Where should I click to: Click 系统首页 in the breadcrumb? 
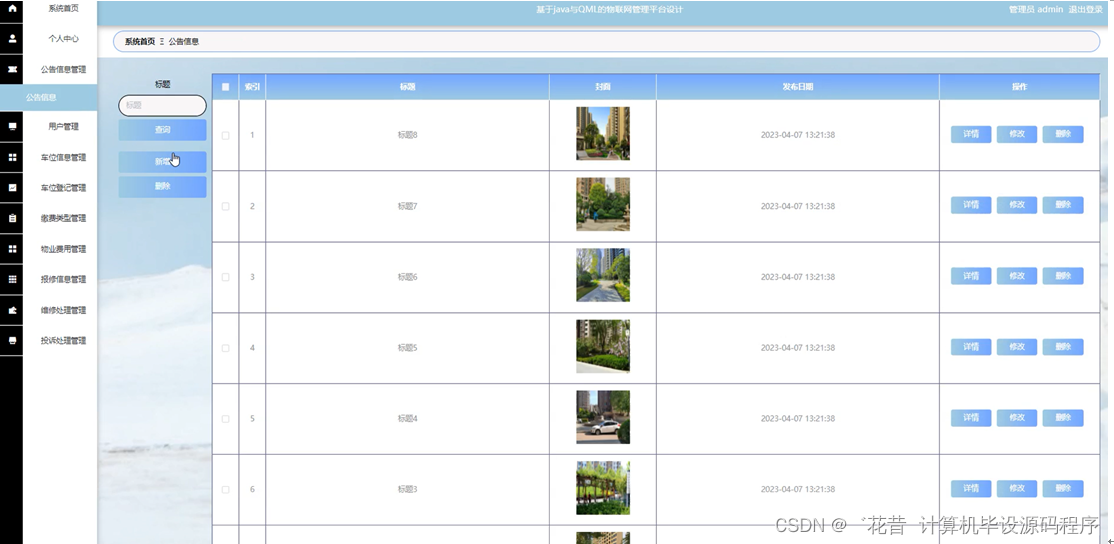[140, 41]
